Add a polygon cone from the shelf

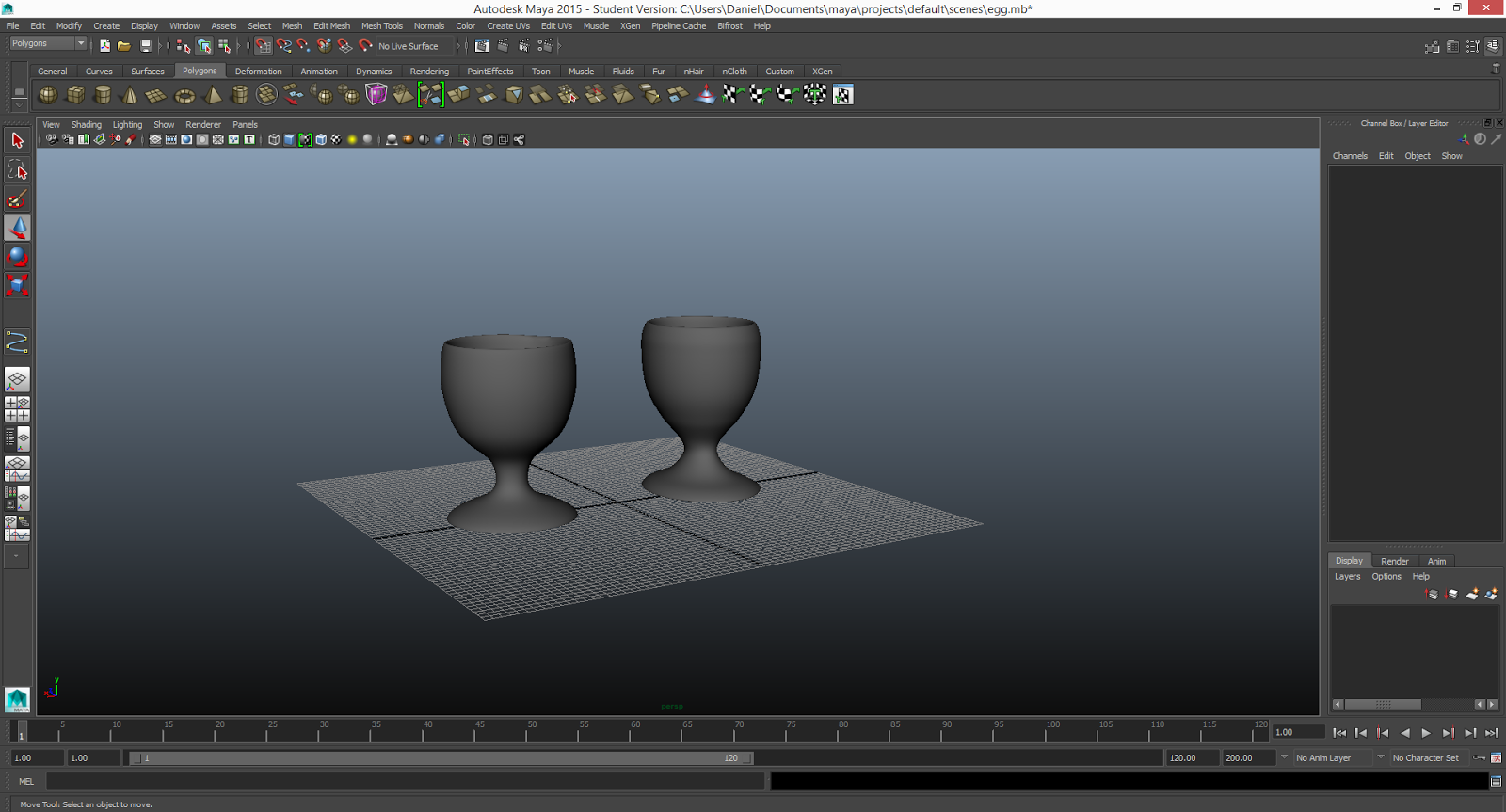click(x=130, y=95)
